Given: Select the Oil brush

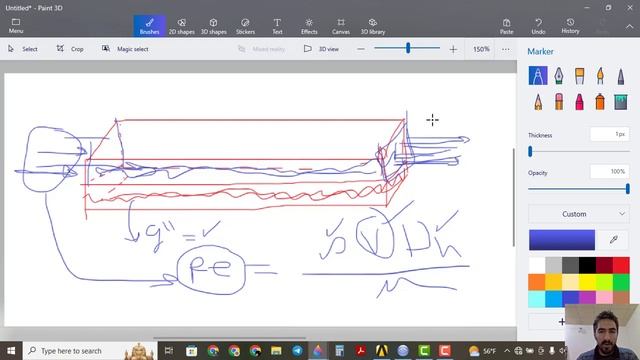Looking at the screenshot, I should pos(580,76).
